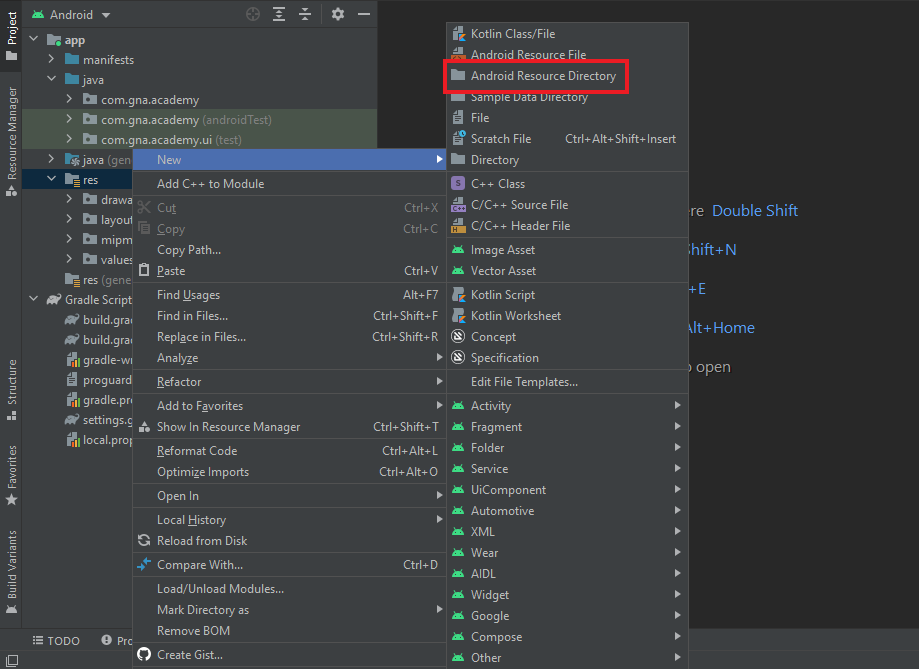Click the Collapse All icon in Project toolbar
The height and width of the screenshot is (669, 919).
(306, 14)
